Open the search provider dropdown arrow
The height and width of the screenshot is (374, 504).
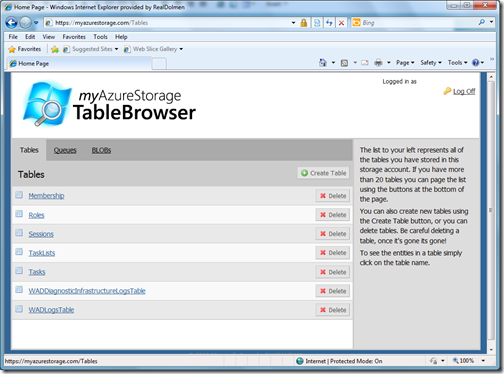coord(491,22)
